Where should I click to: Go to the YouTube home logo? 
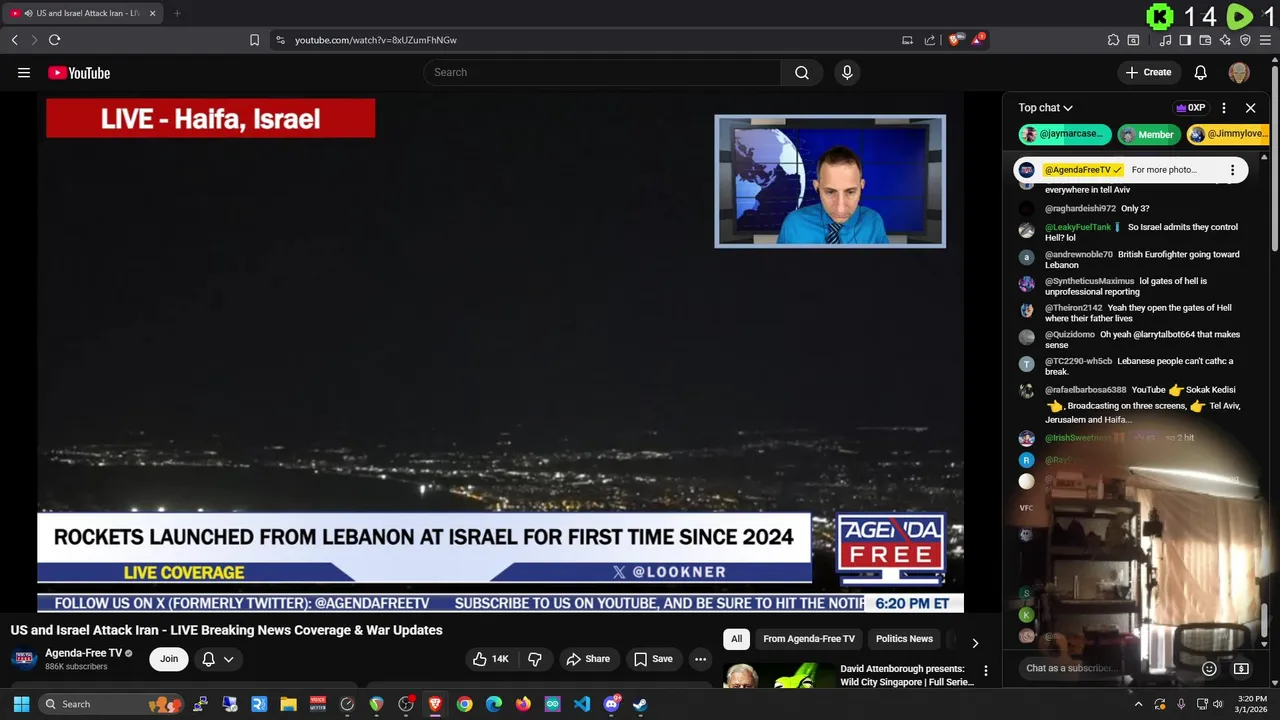pyautogui.click(x=79, y=73)
